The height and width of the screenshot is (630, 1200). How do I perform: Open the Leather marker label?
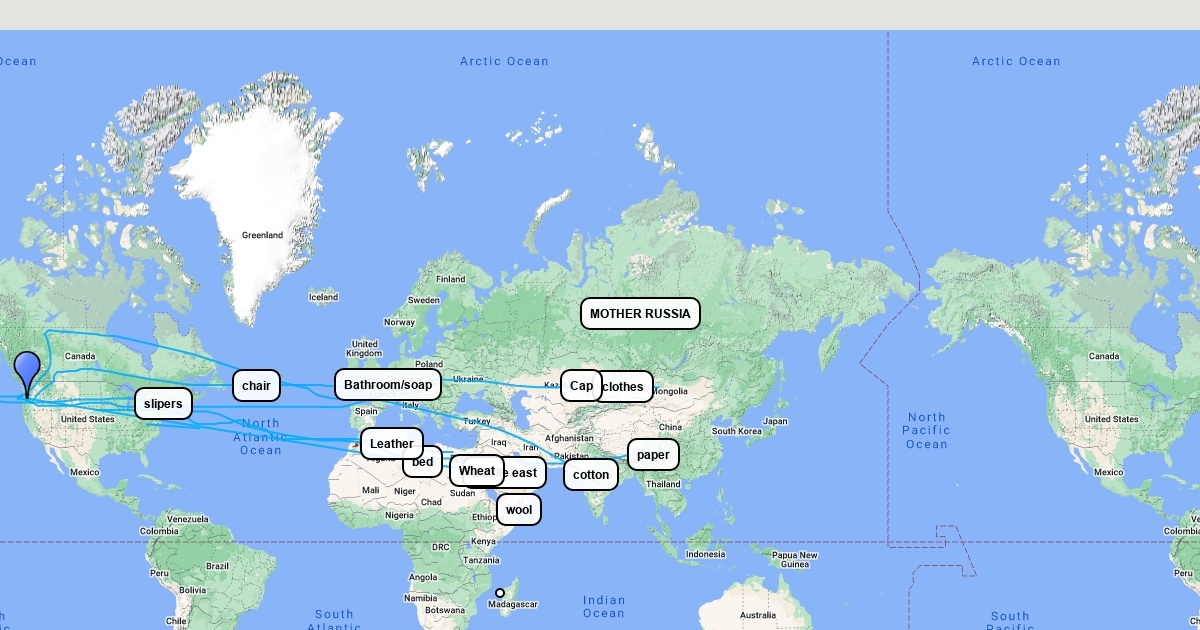click(x=392, y=443)
